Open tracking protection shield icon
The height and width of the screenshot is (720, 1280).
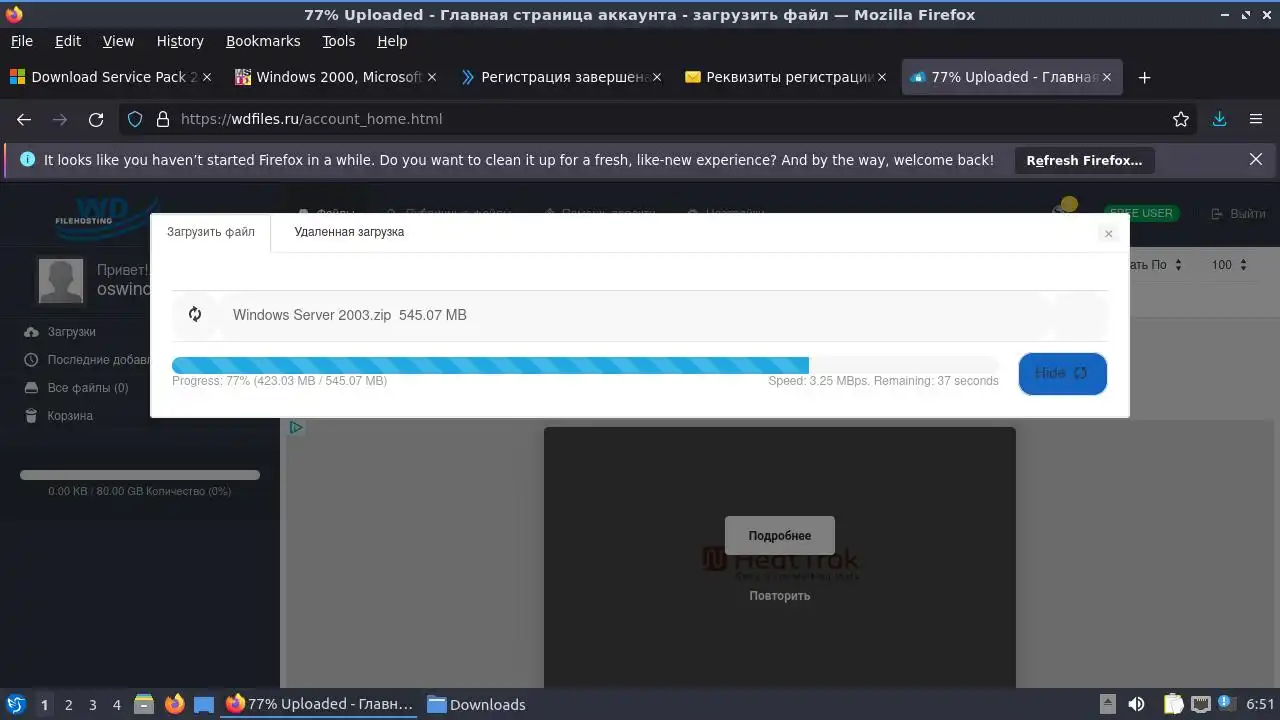pyautogui.click(x=135, y=119)
